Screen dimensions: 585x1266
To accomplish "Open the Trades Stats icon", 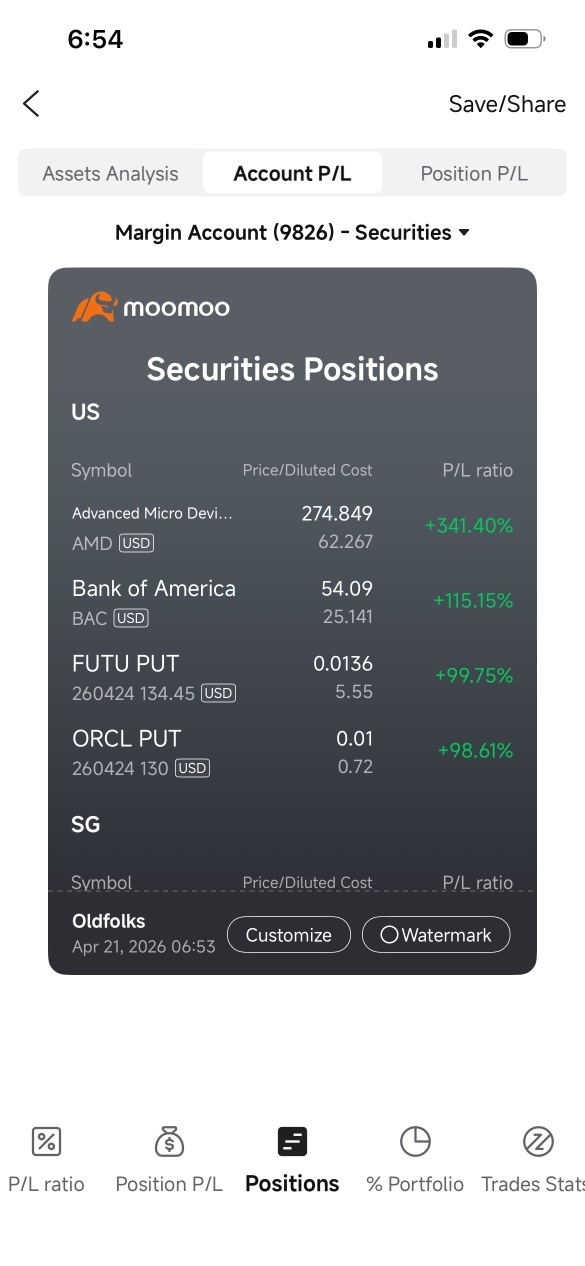I will click(538, 1141).
